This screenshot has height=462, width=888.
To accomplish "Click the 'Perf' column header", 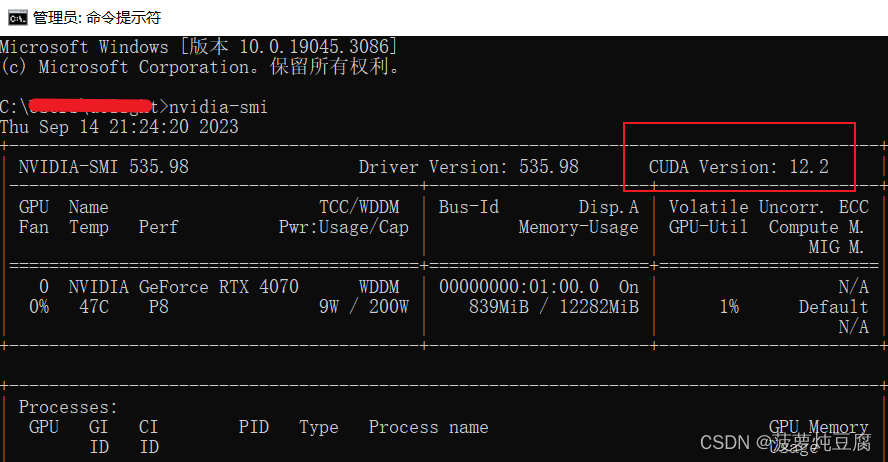I will pos(159,228).
